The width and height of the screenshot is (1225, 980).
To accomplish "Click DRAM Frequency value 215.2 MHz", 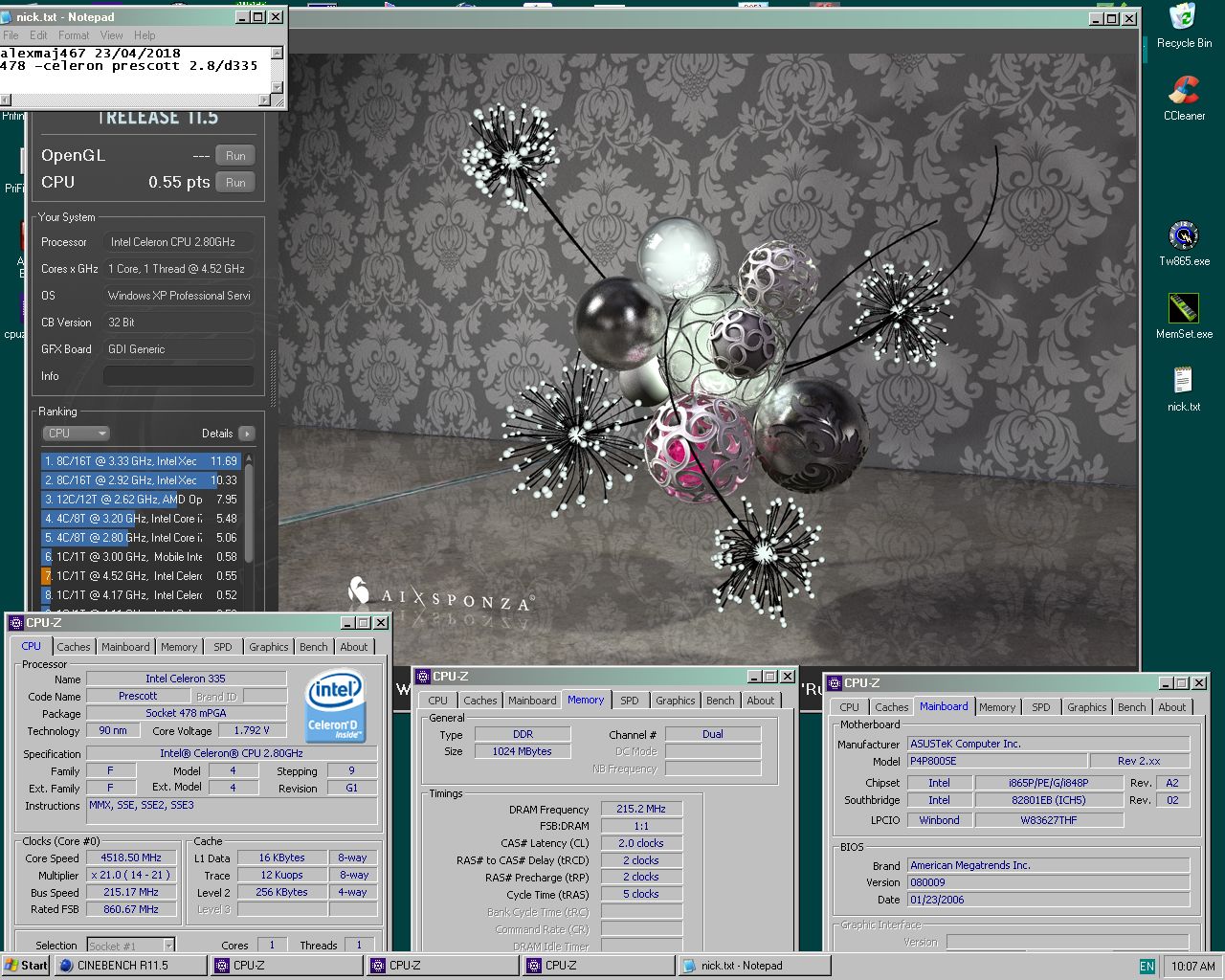I will pyautogui.click(x=641, y=810).
